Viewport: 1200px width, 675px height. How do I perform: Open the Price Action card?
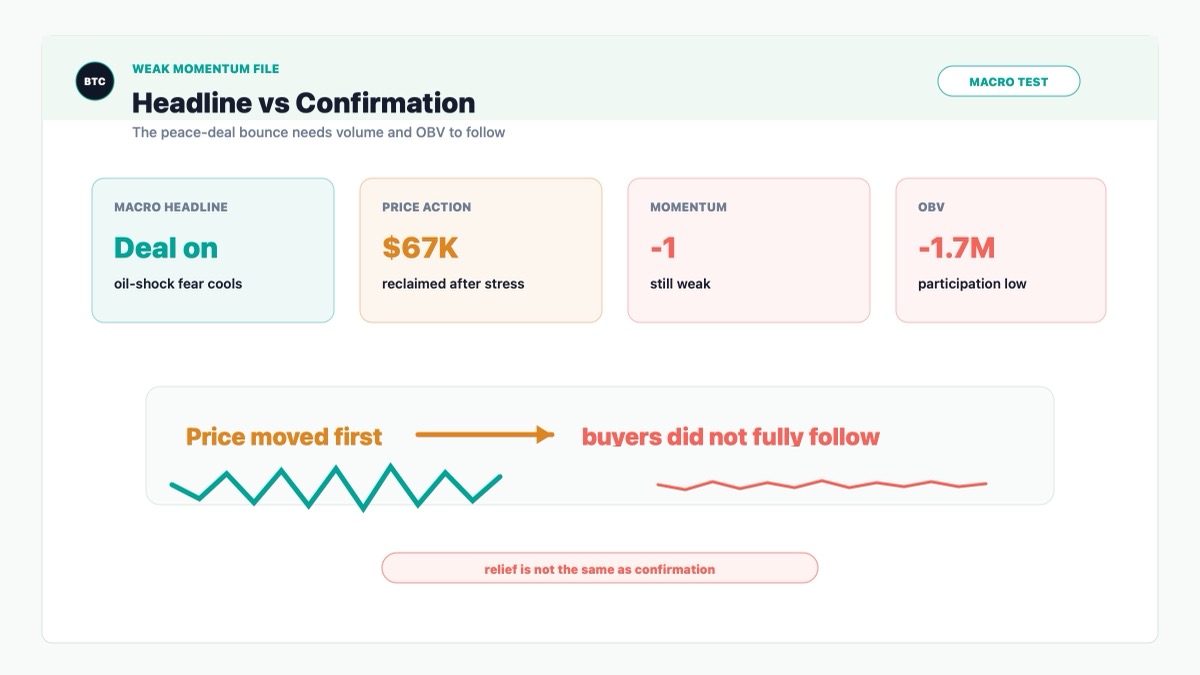tap(481, 250)
